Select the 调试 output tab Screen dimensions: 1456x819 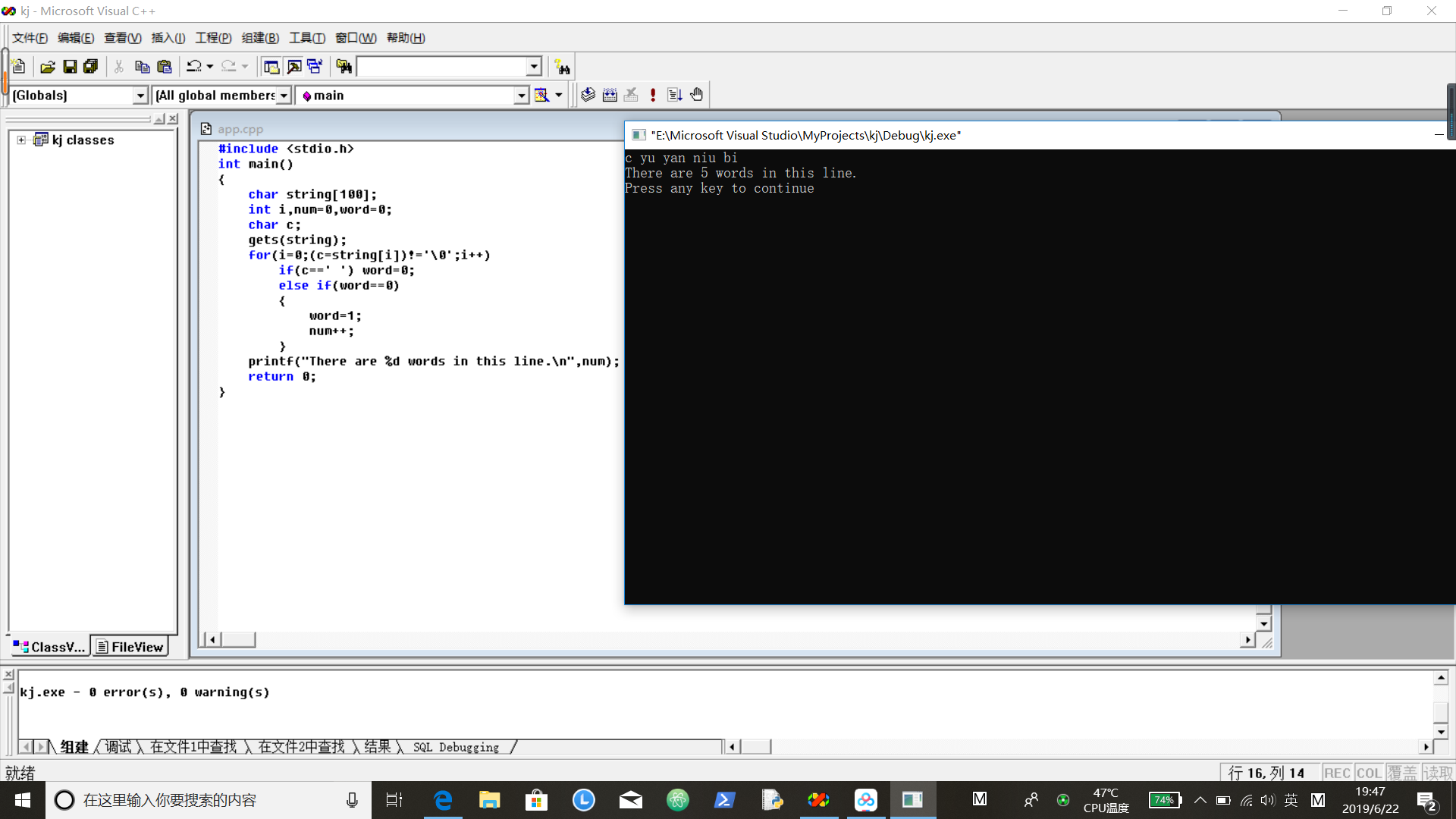[118, 747]
